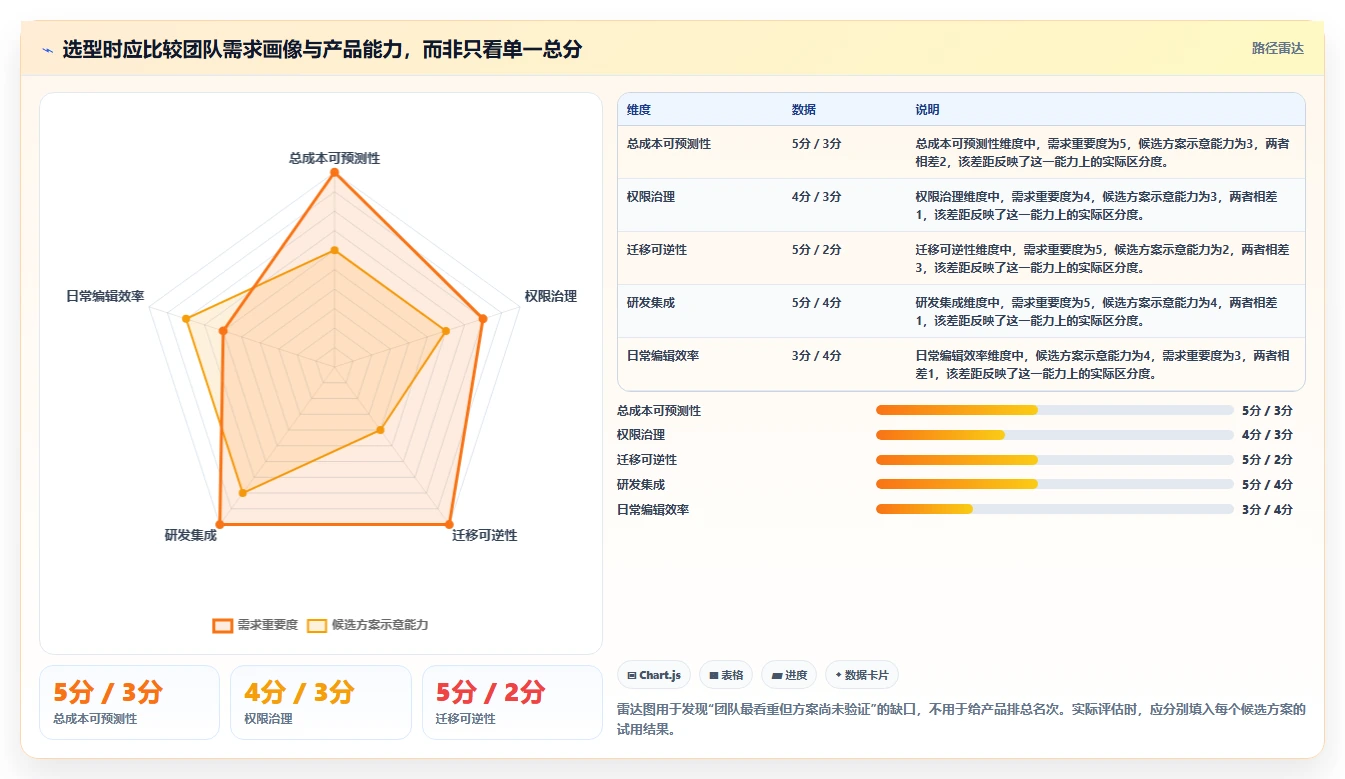Click the 进度 chip icon
1345x779 pixels.
(x=776, y=675)
